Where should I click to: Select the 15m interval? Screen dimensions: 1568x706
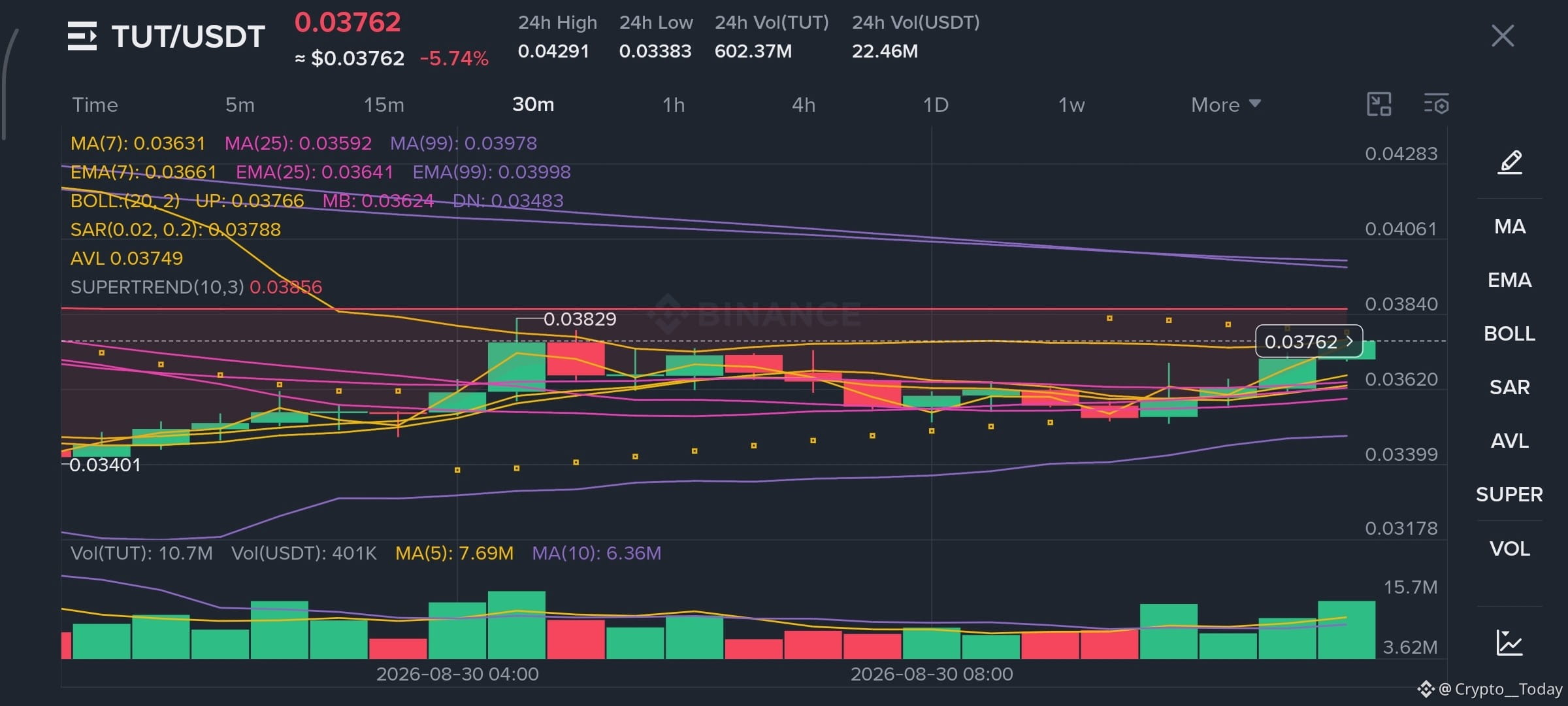coord(384,105)
